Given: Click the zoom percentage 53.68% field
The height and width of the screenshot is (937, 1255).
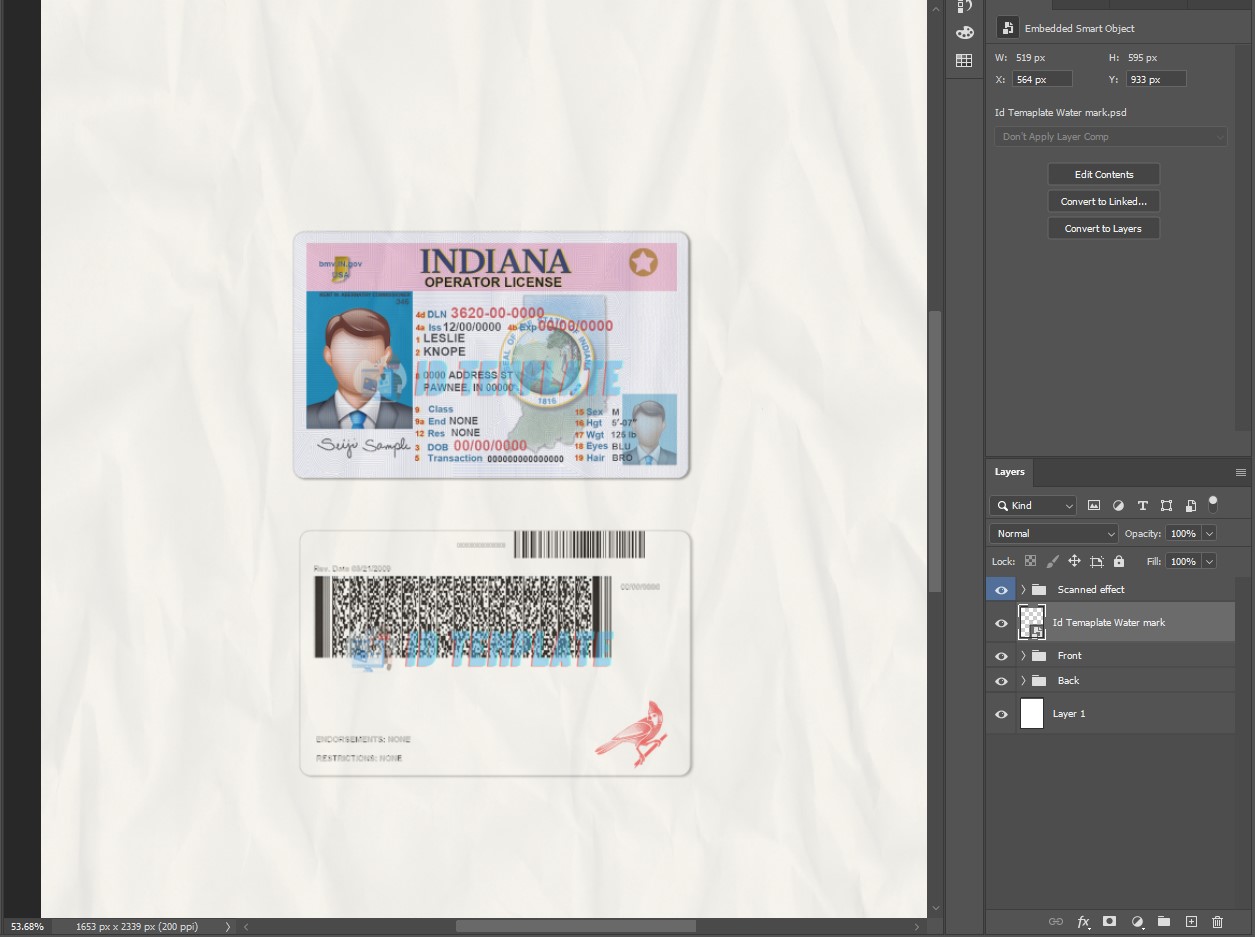Looking at the screenshot, I should 28,927.
